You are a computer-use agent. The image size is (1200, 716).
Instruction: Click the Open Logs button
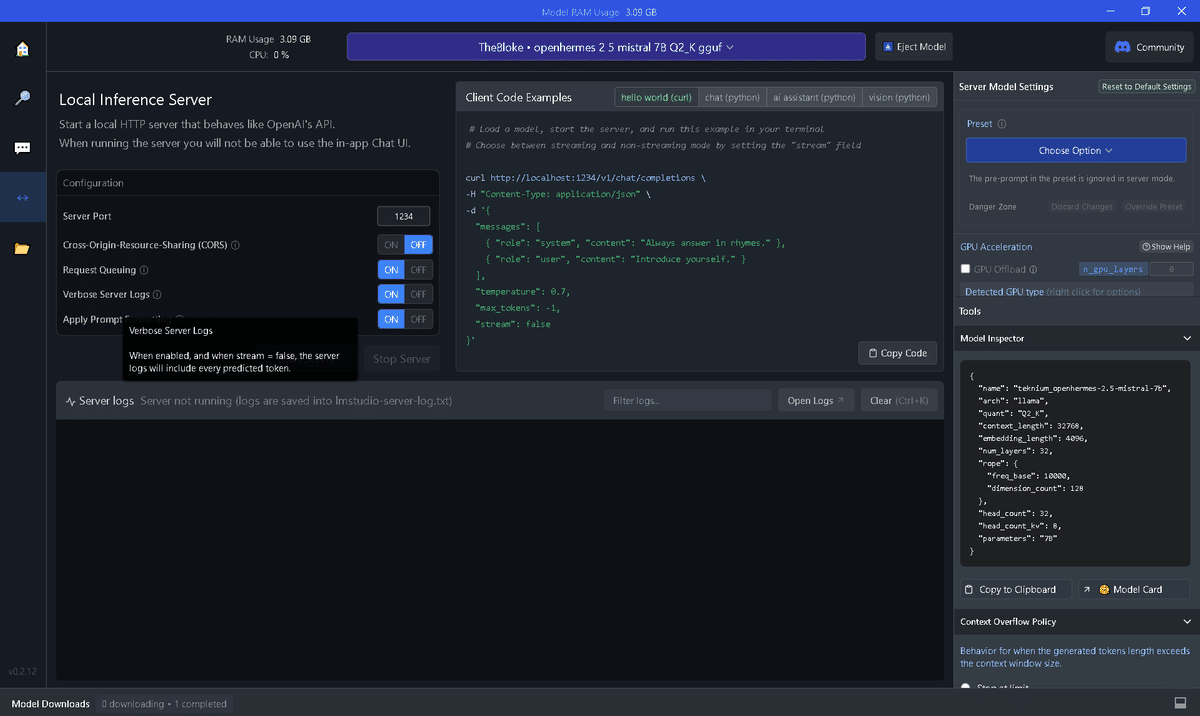pos(816,401)
